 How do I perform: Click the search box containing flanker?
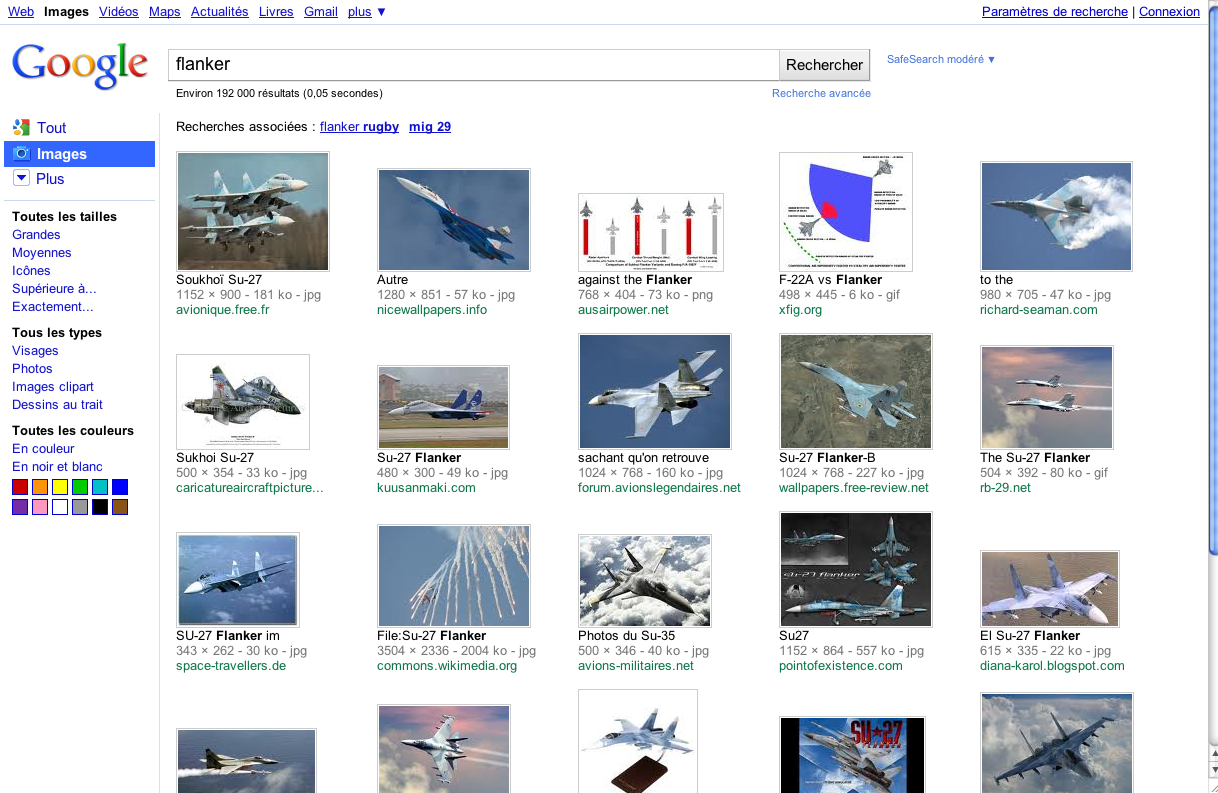[x=472, y=64]
